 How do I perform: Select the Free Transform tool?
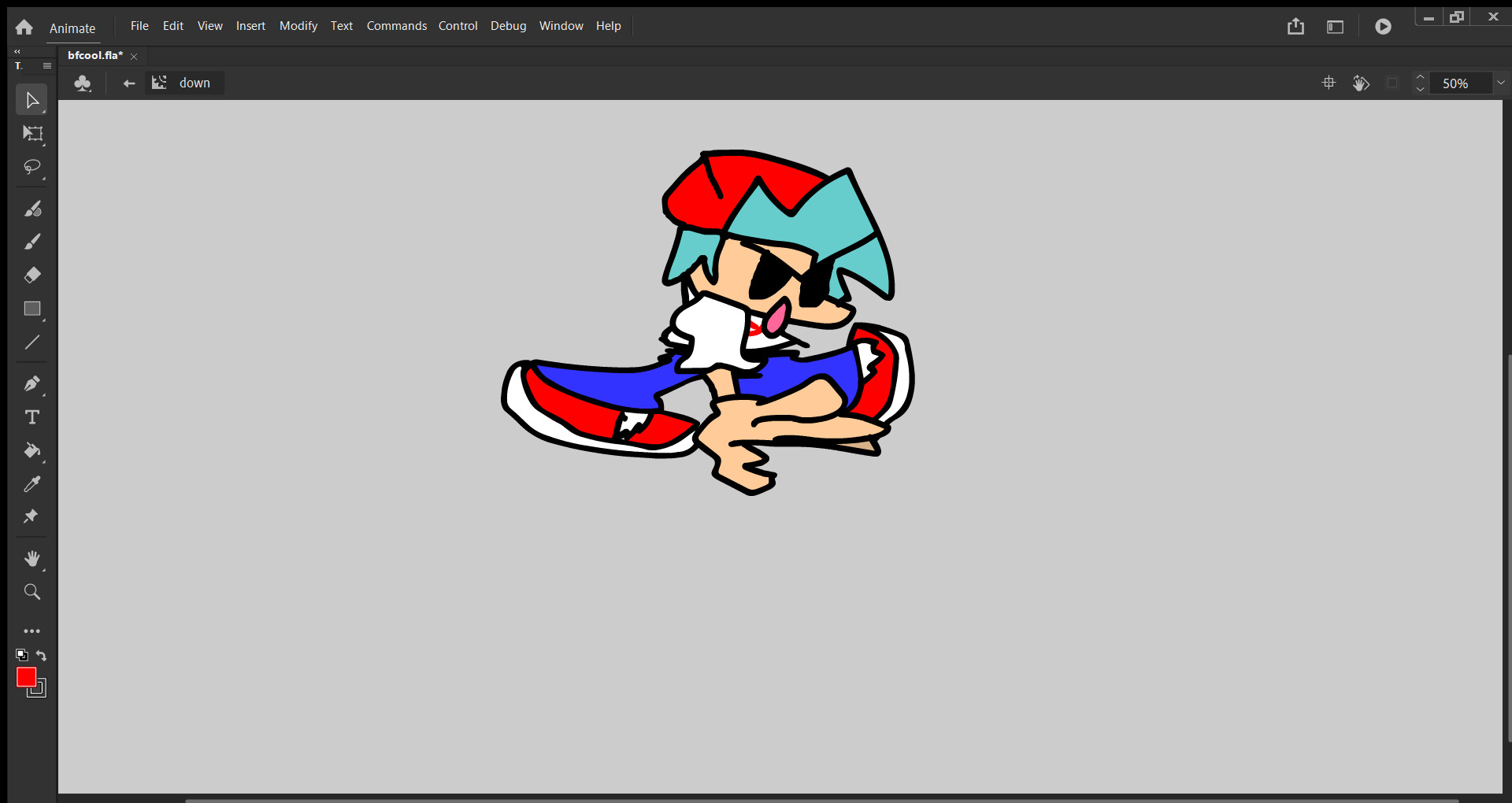coord(31,134)
